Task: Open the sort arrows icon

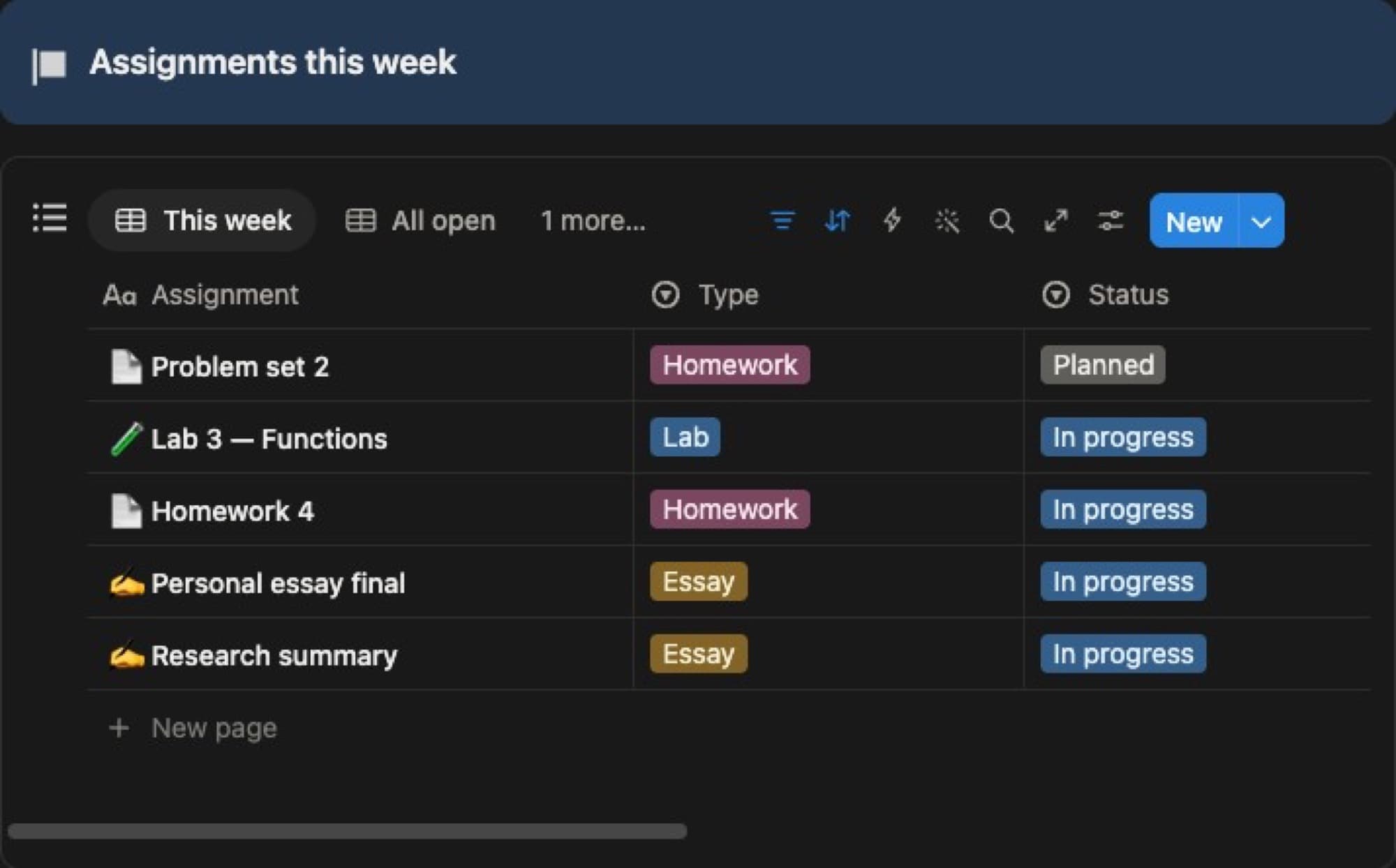Action: click(837, 220)
